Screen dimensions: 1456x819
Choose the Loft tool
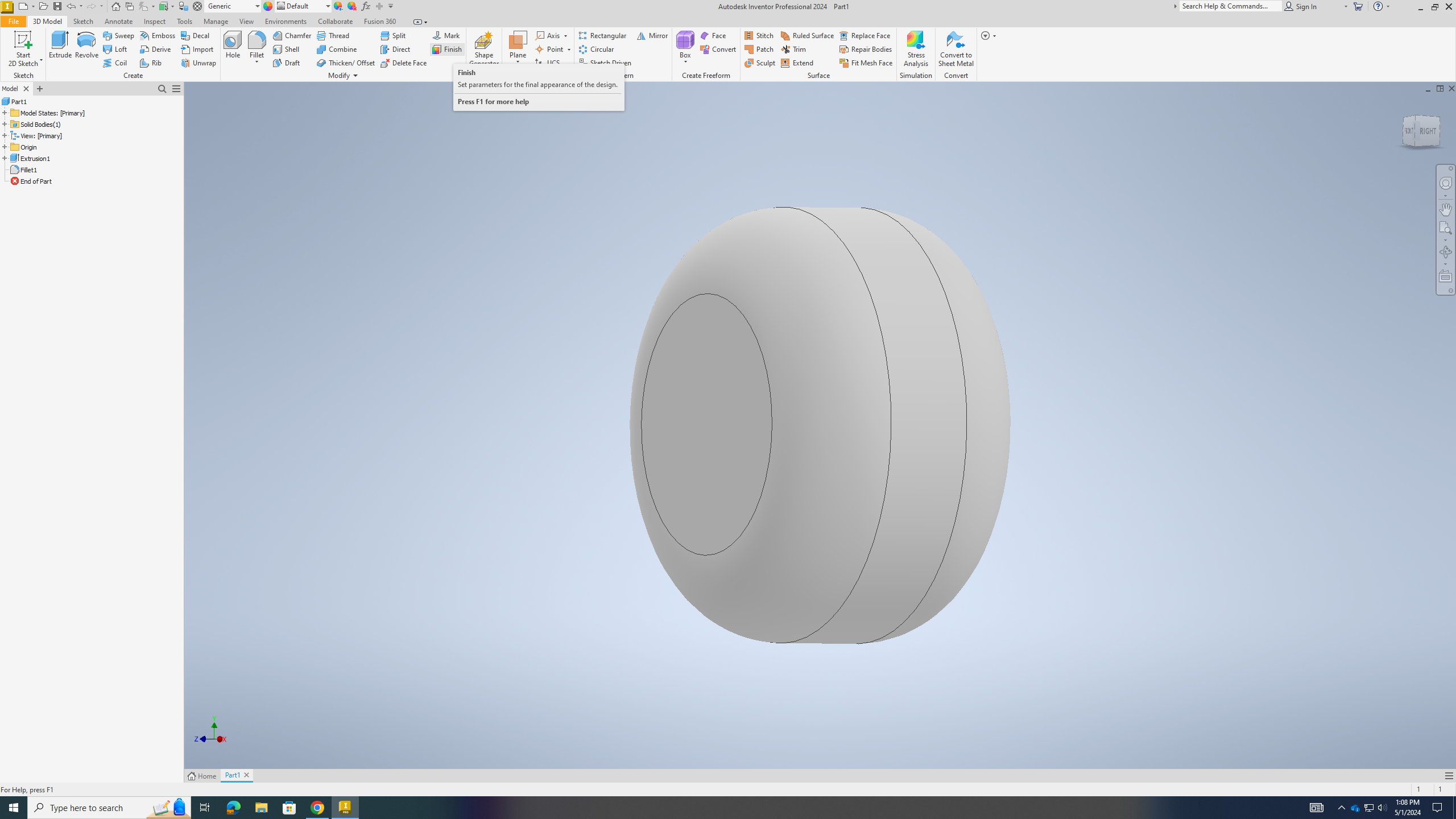click(115, 49)
